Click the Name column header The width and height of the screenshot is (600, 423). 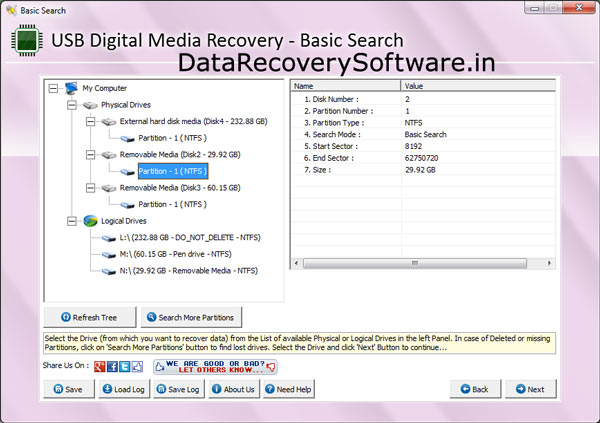tap(346, 86)
